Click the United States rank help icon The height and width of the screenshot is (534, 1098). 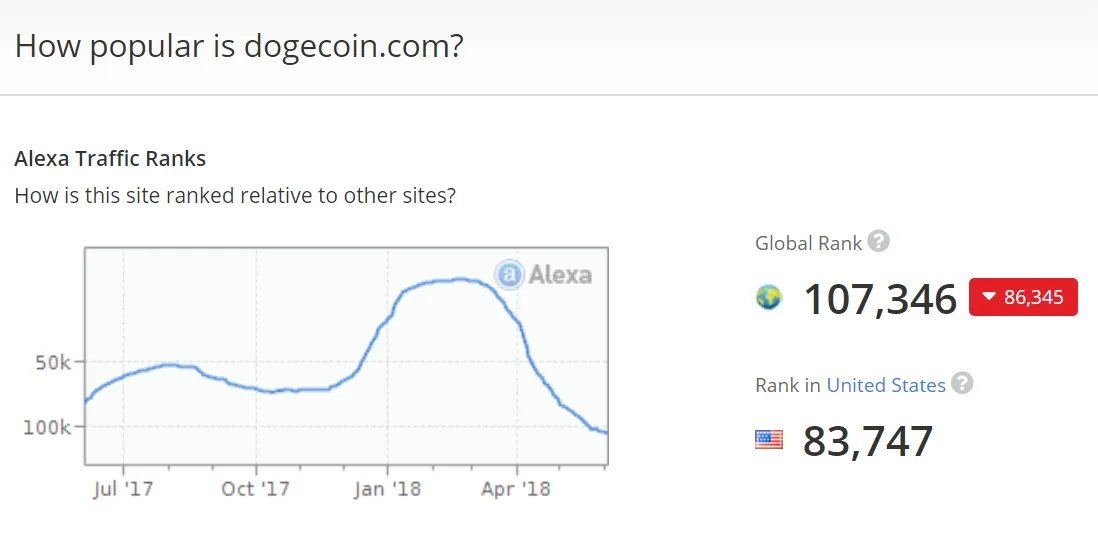[x=962, y=384]
